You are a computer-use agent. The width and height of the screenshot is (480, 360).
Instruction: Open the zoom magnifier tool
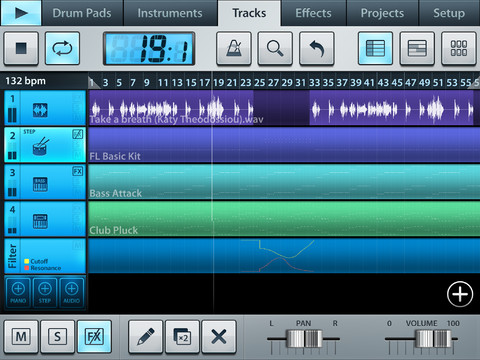click(275, 48)
